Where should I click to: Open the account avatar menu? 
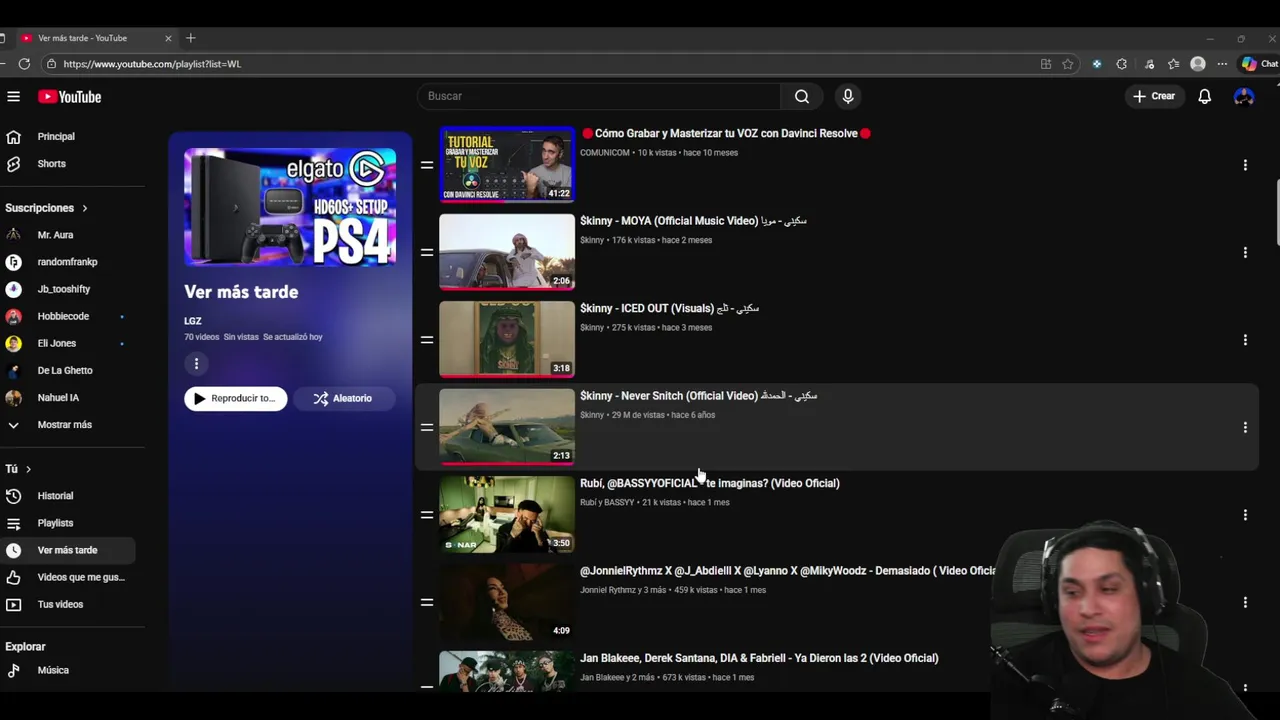click(x=1244, y=96)
